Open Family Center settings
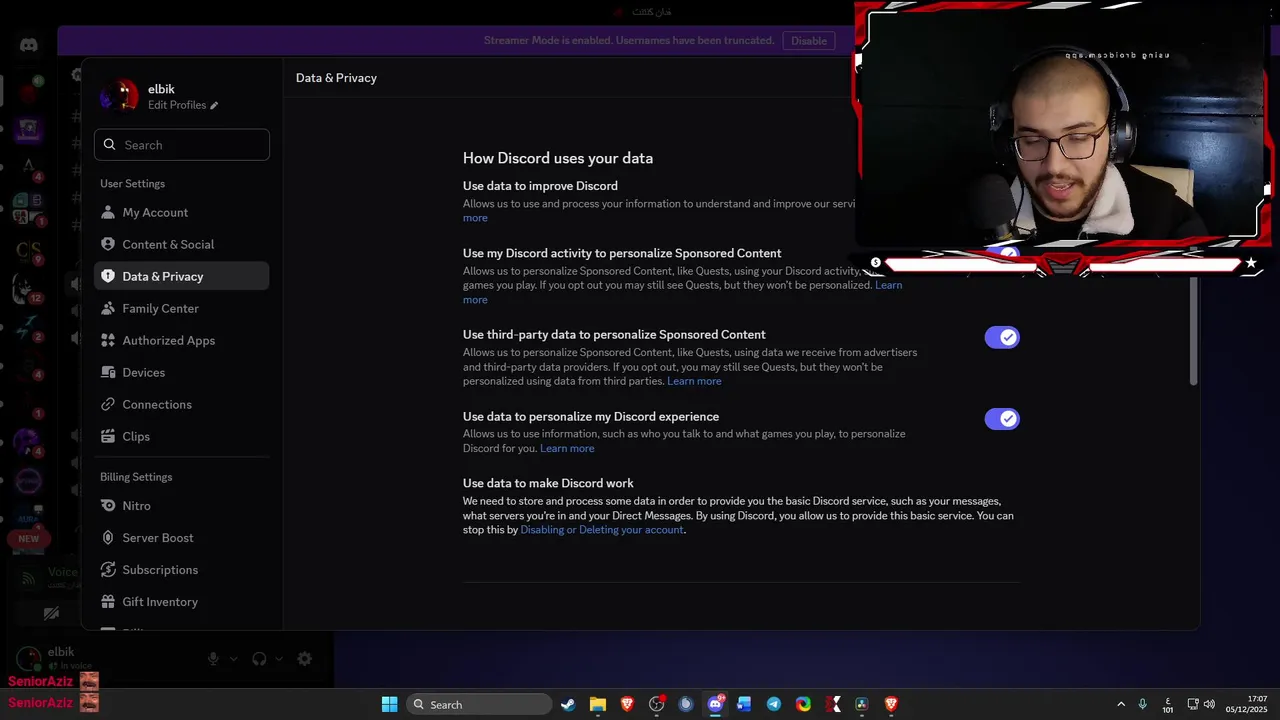Viewport: 1280px width, 720px height. 181,308
